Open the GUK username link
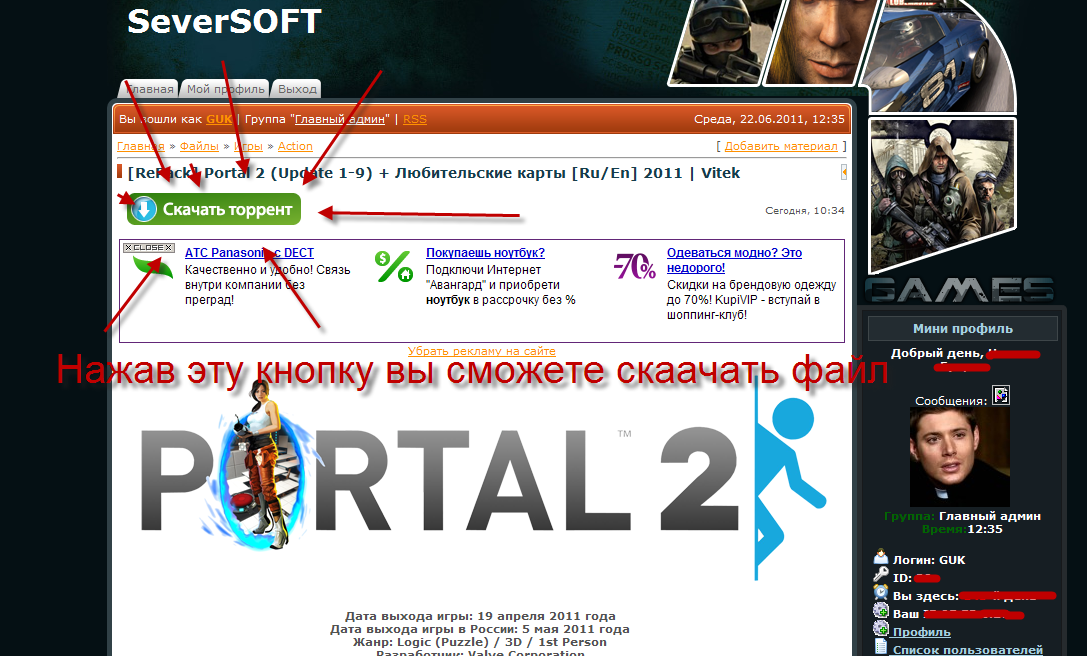Viewport: 1087px width, 656px height. (x=219, y=119)
